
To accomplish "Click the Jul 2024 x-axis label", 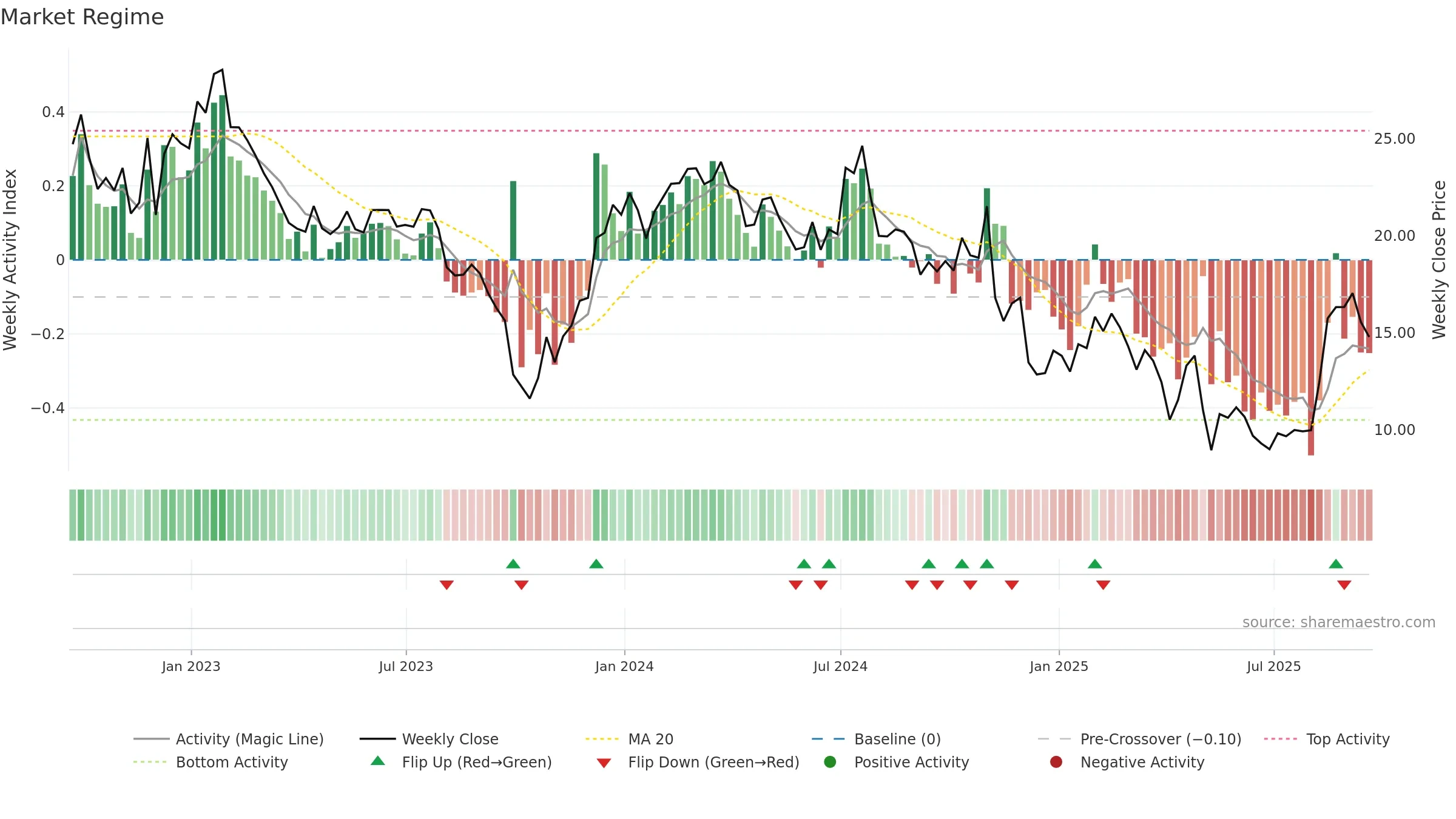I will coord(840,666).
